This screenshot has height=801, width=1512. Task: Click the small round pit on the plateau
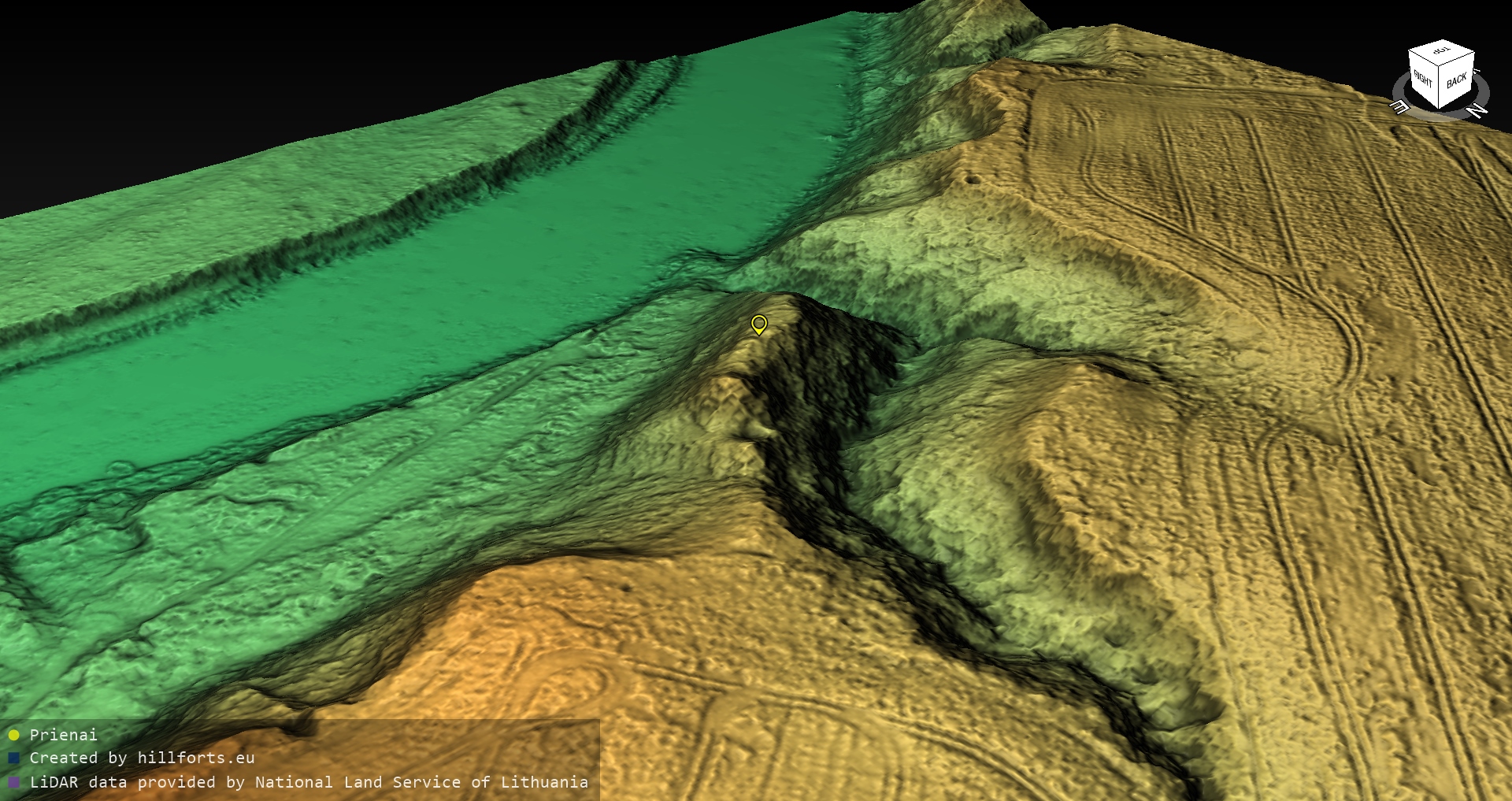(x=973, y=180)
